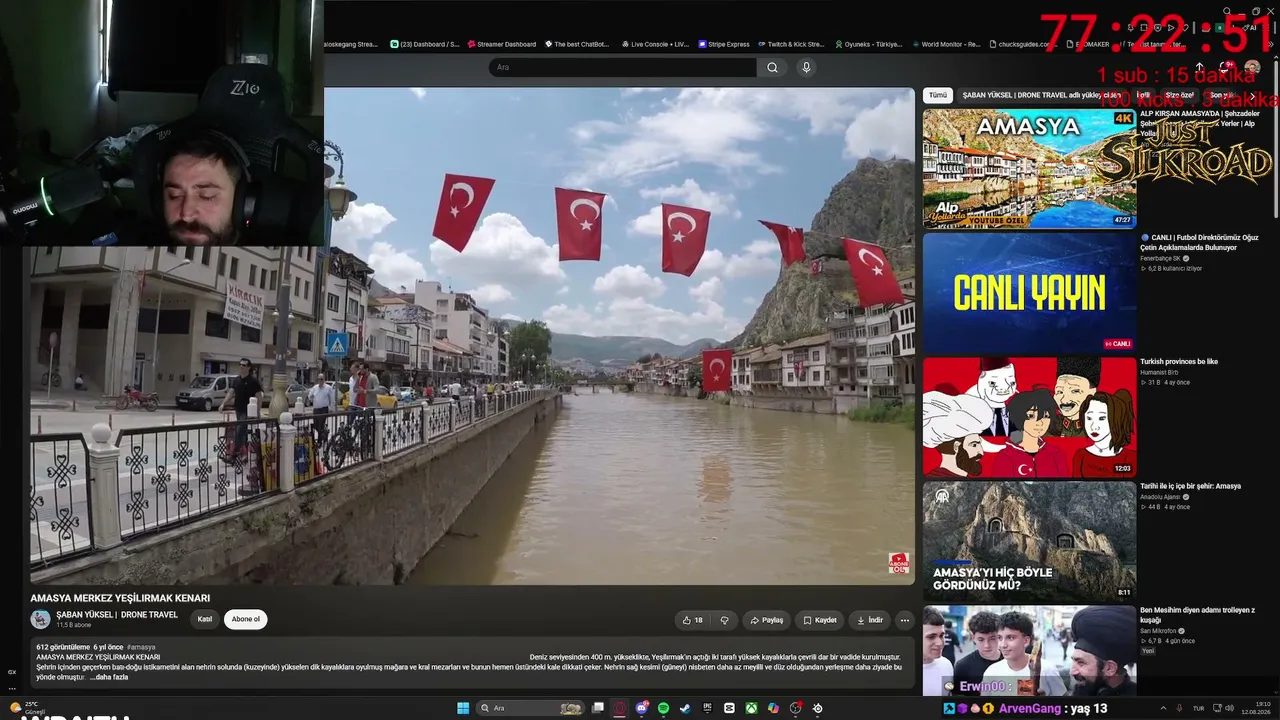Open Steam from the taskbar
This screenshot has width=1280, height=720.
(685, 708)
